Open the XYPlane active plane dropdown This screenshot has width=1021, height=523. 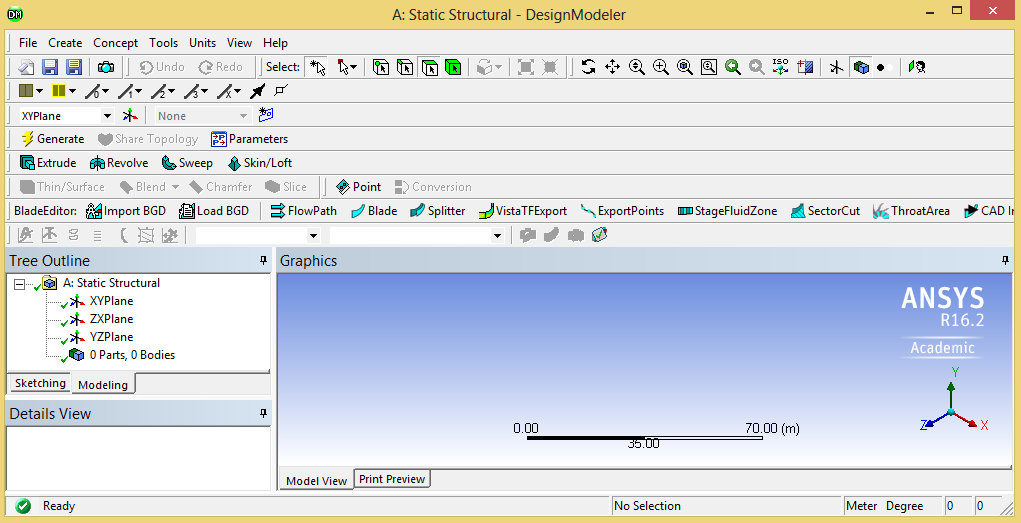tap(107, 116)
